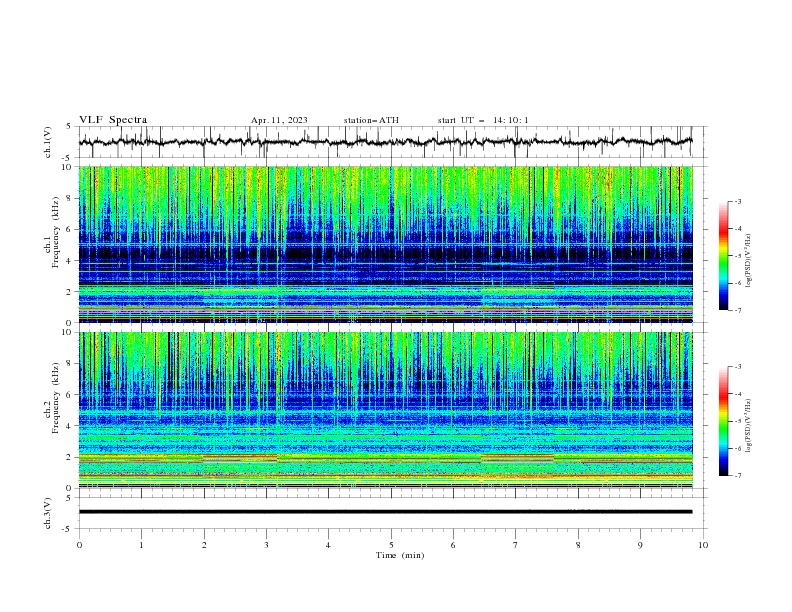Screen dimensions: 792x612
Task: Click the ch.2 "Frequency (kHz)" axis label
Action: [x=55, y=397]
